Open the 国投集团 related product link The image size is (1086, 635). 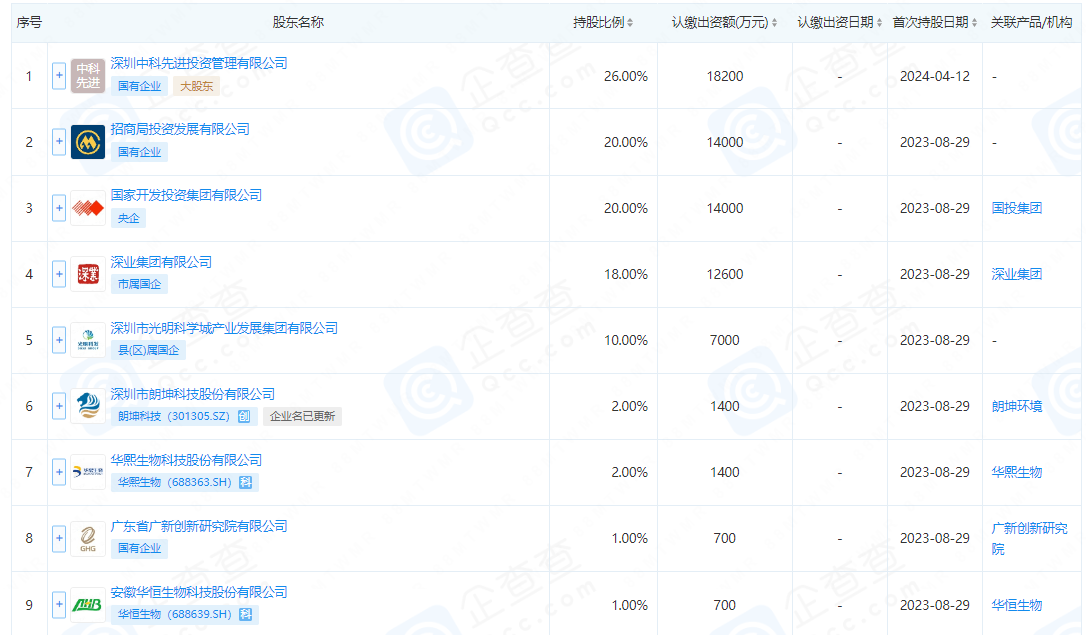(1016, 208)
